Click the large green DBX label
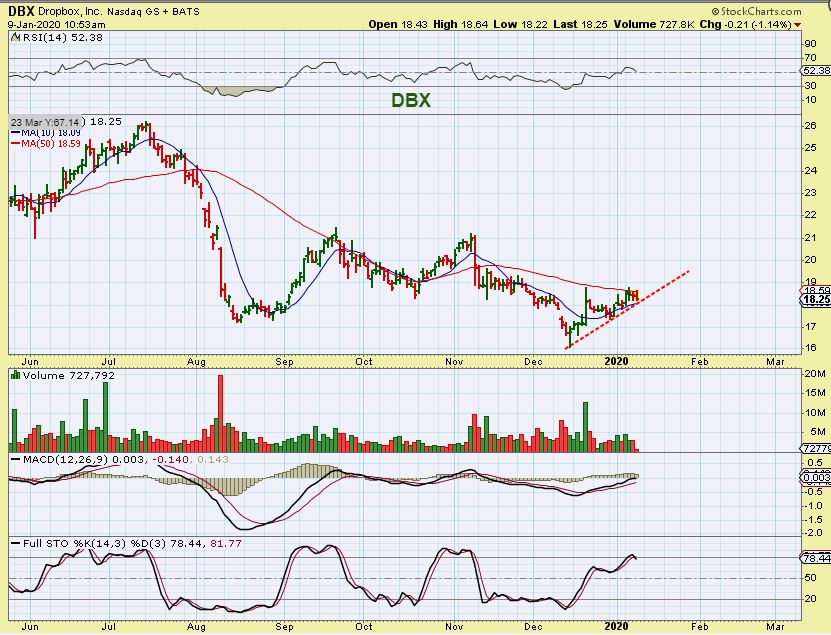Viewport: 831px width, 635px height. [x=411, y=100]
